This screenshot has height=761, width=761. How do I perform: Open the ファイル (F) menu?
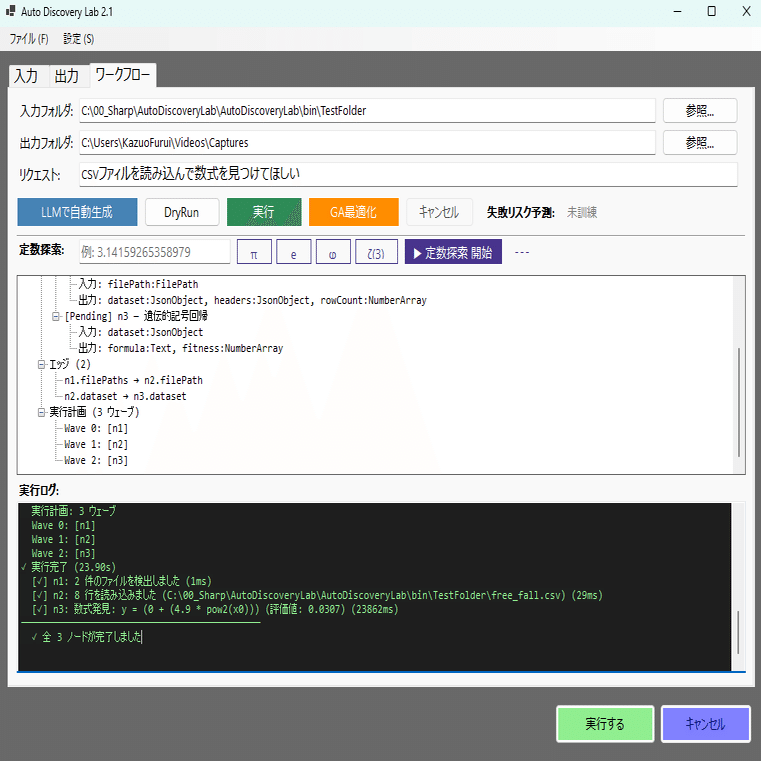(29, 39)
